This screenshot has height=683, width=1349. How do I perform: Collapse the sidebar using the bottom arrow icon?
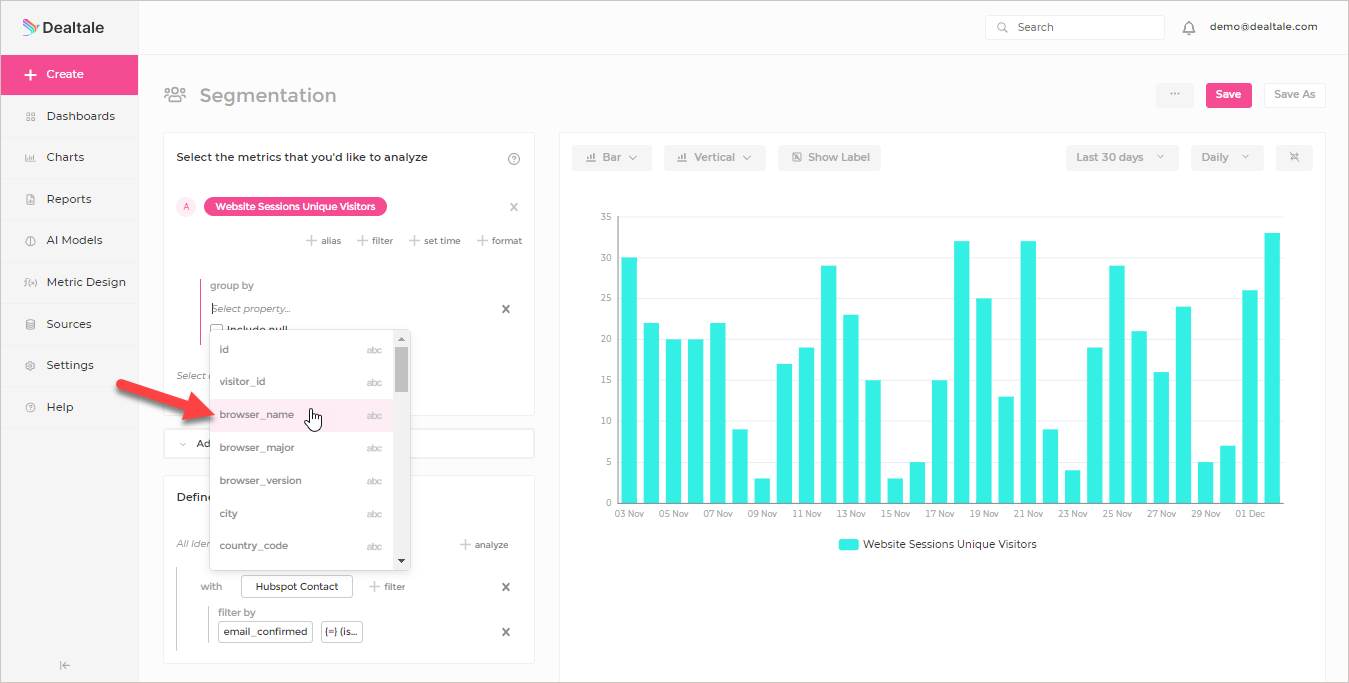click(x=65, y=665)
